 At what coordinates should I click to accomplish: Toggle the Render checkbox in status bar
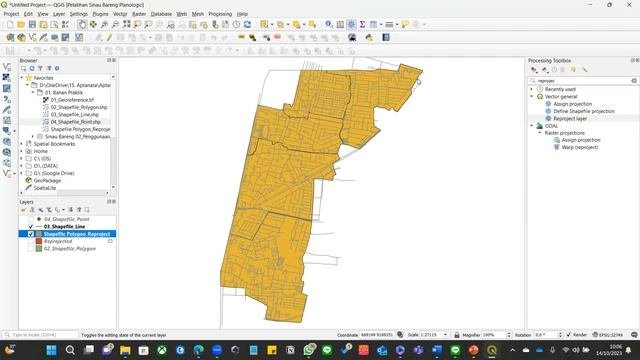pyautogui.click(x=569, y=335)
